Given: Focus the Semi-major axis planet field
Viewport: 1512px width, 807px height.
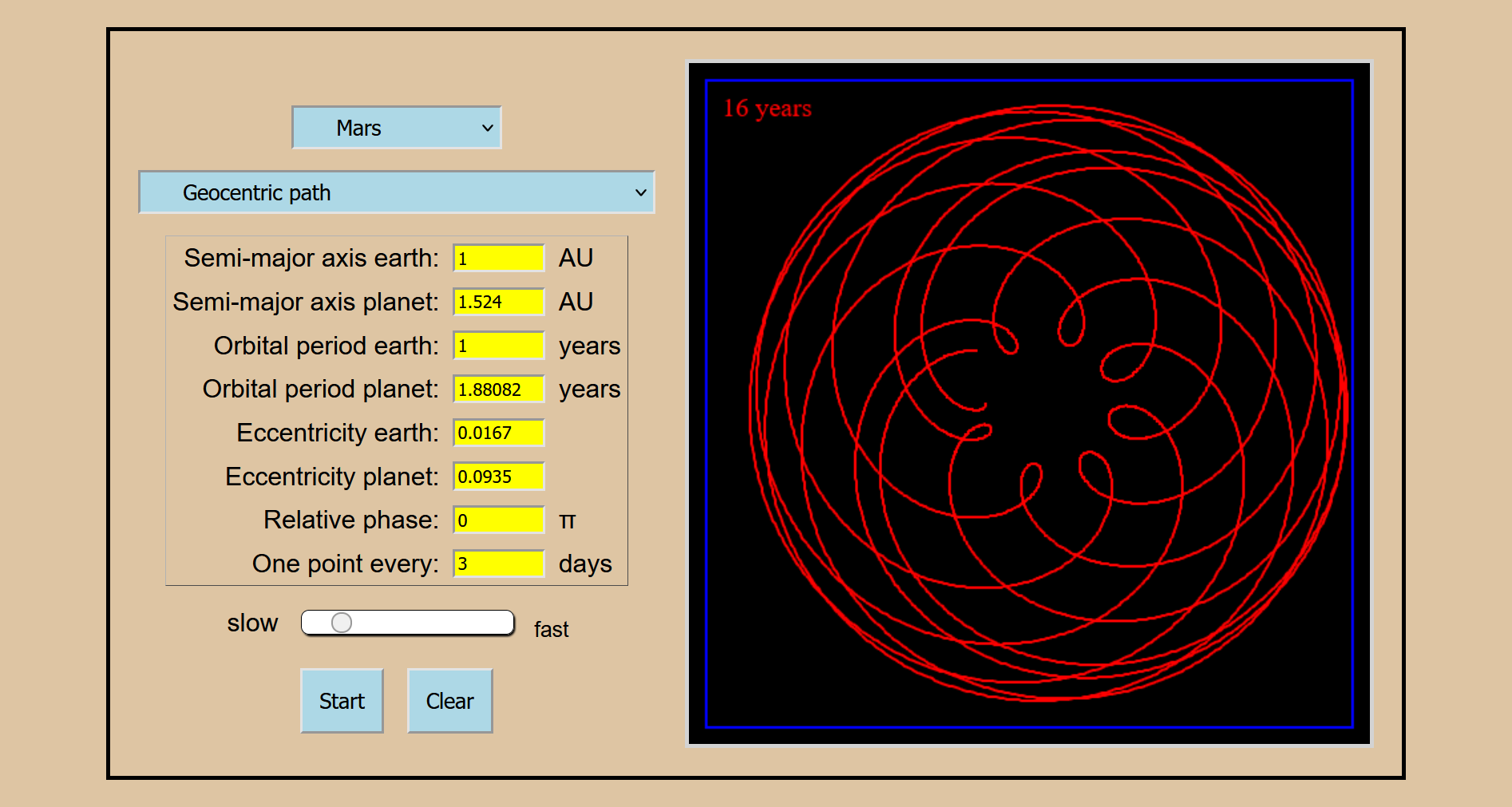Looking at the screenshot, I should point(498,303).
